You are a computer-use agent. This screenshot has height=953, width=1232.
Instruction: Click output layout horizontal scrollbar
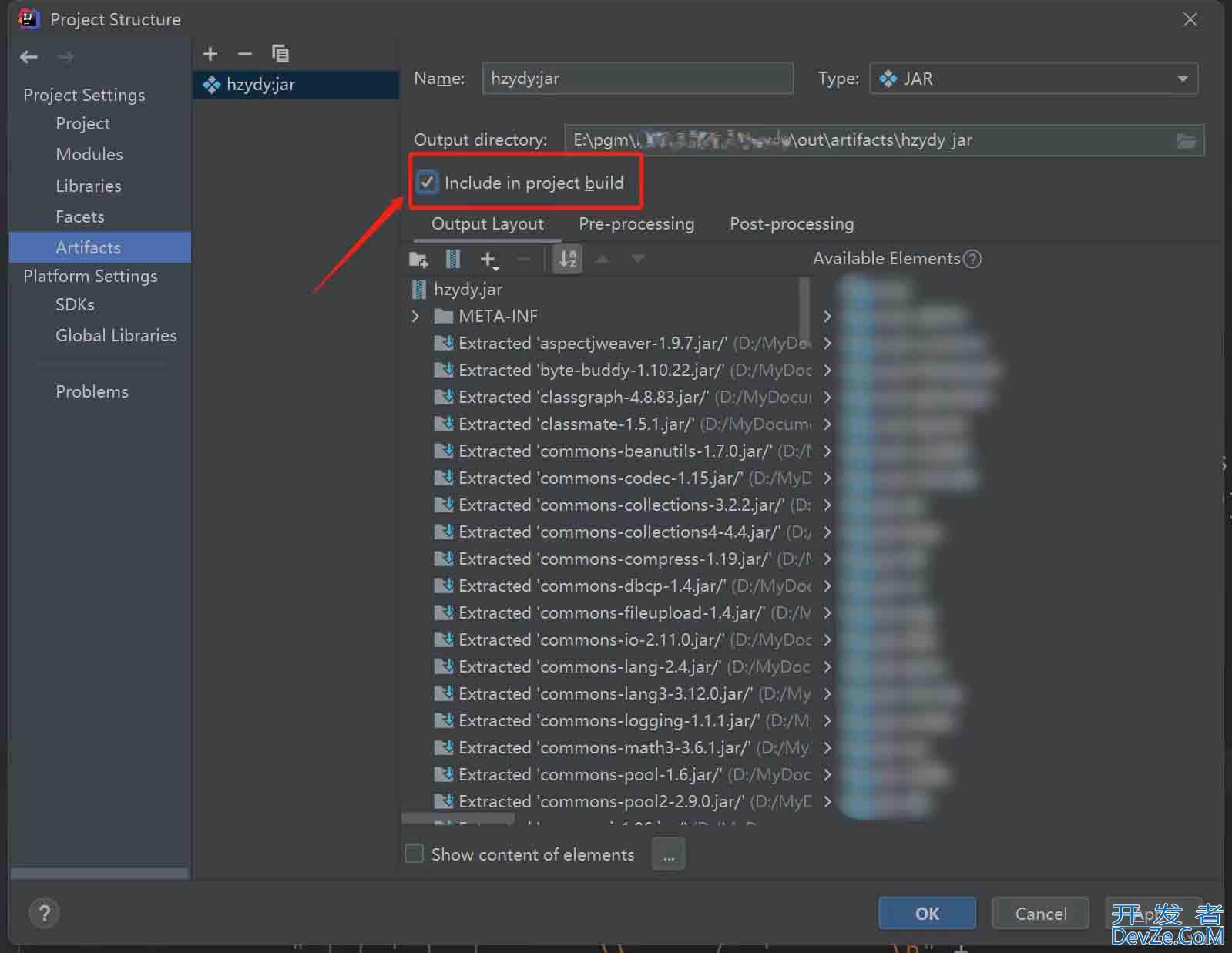click(x=458, y=819)
